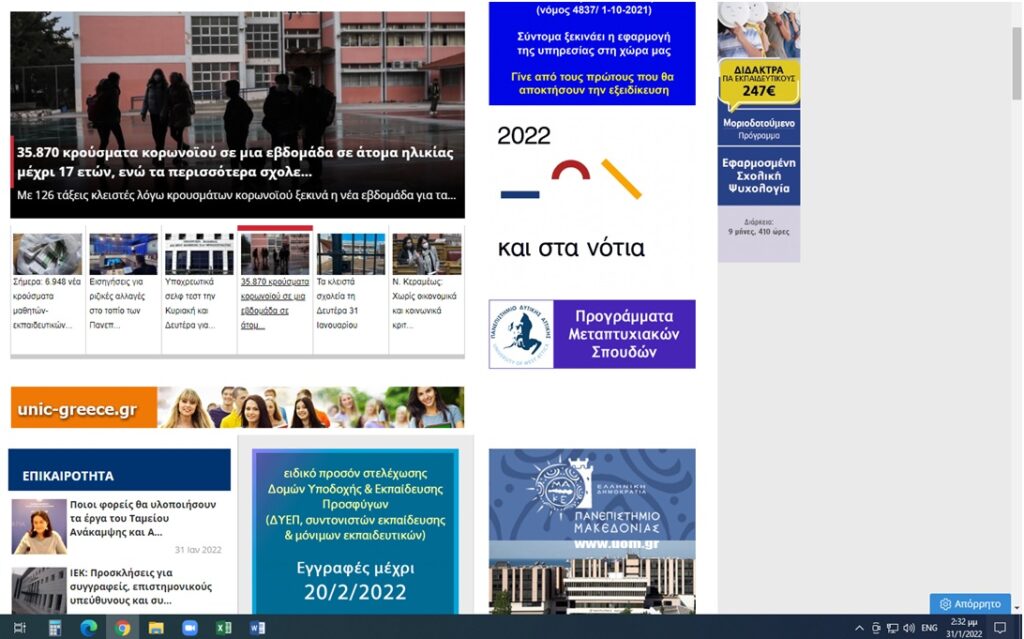Click the Task View icon
This screenshot has width=1024, height=639.
coord(20,628)
